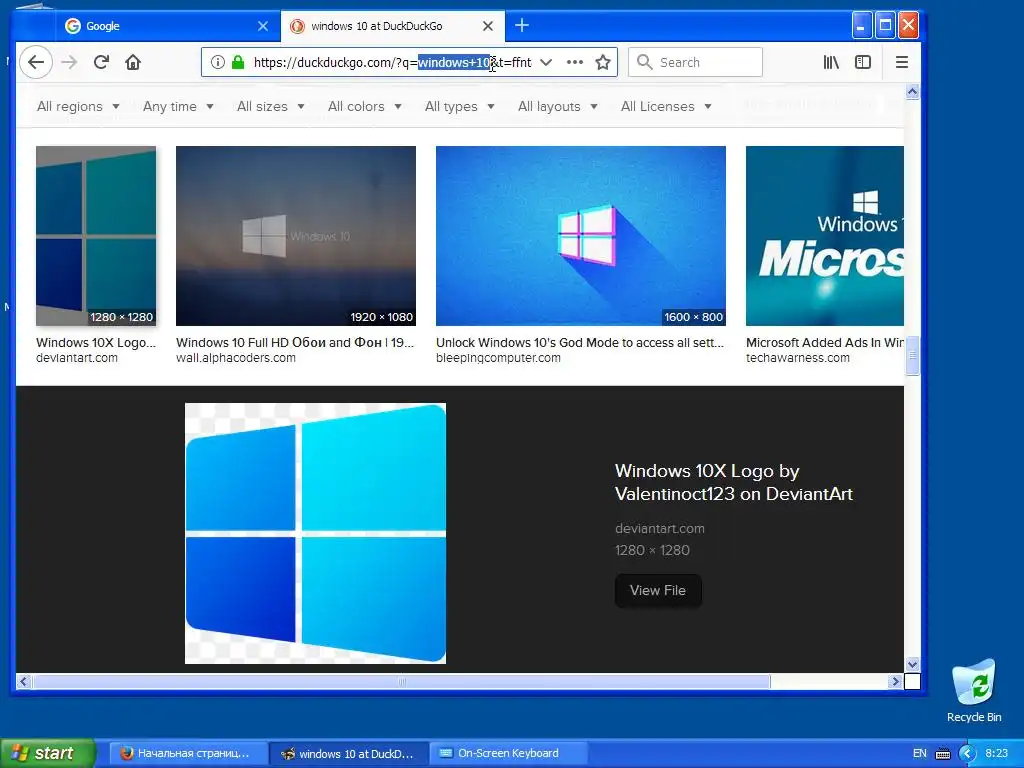Click the keyboard tray icon

point(942,754)
